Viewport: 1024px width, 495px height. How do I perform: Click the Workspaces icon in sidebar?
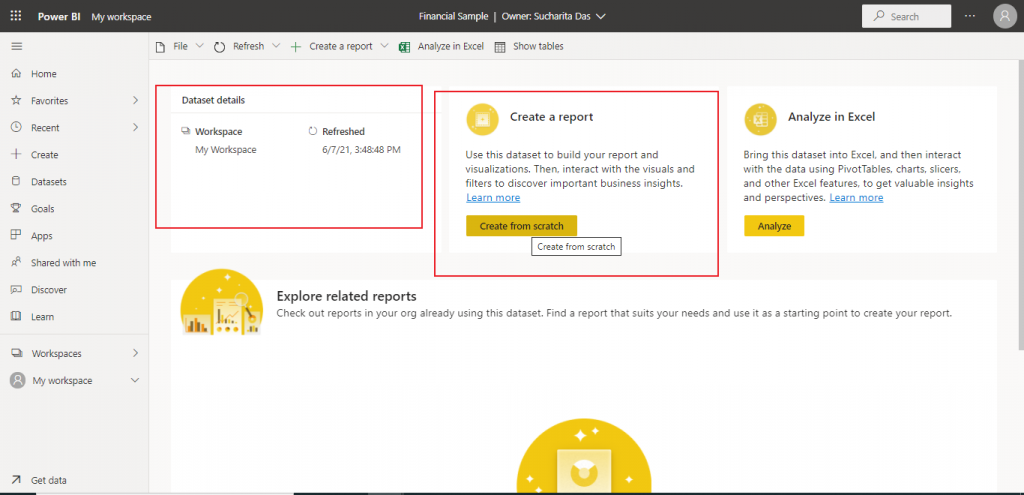16,353
